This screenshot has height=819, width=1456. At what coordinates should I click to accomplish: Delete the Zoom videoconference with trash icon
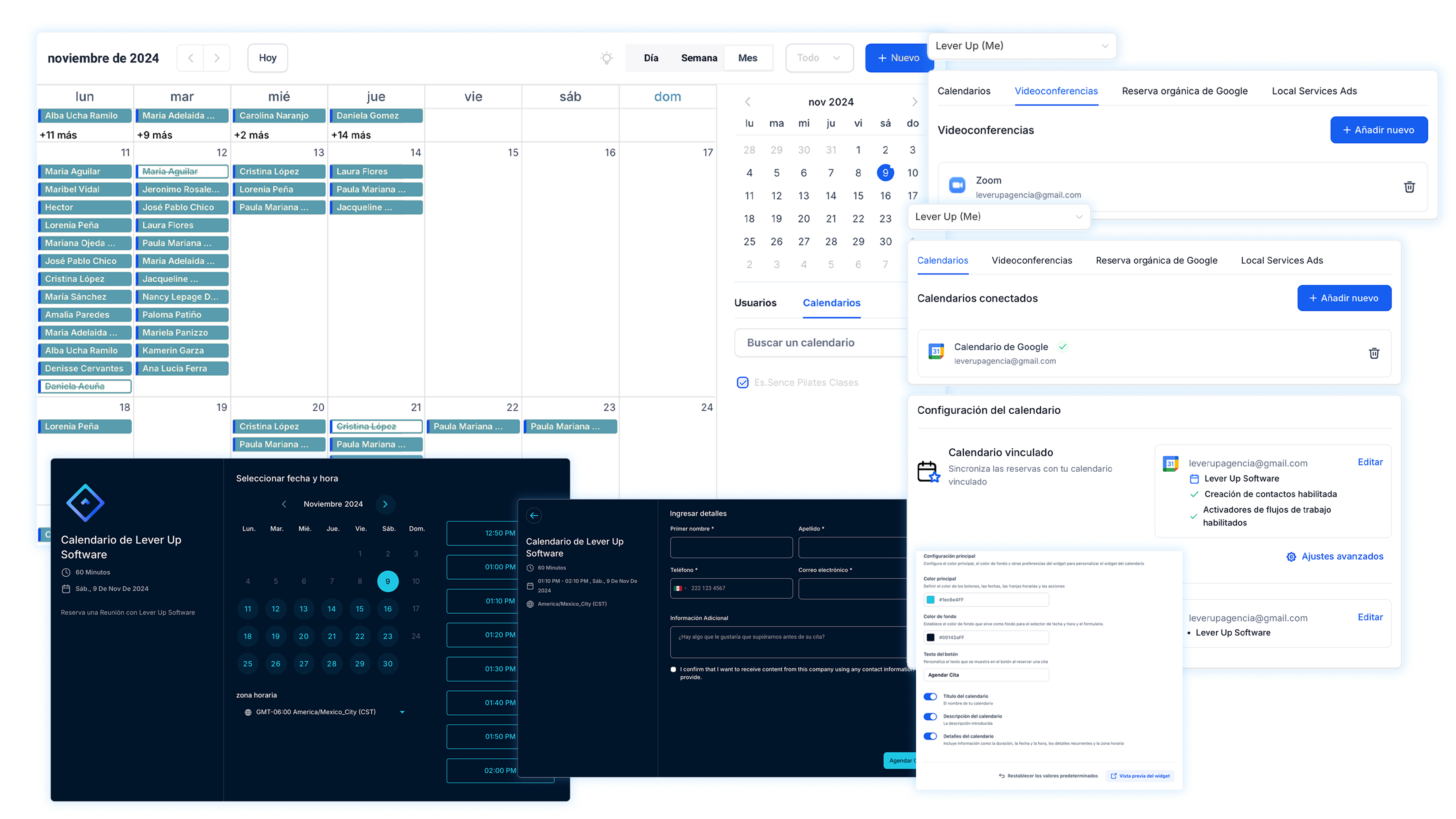pyautogui.click(x=1409, y=187)
